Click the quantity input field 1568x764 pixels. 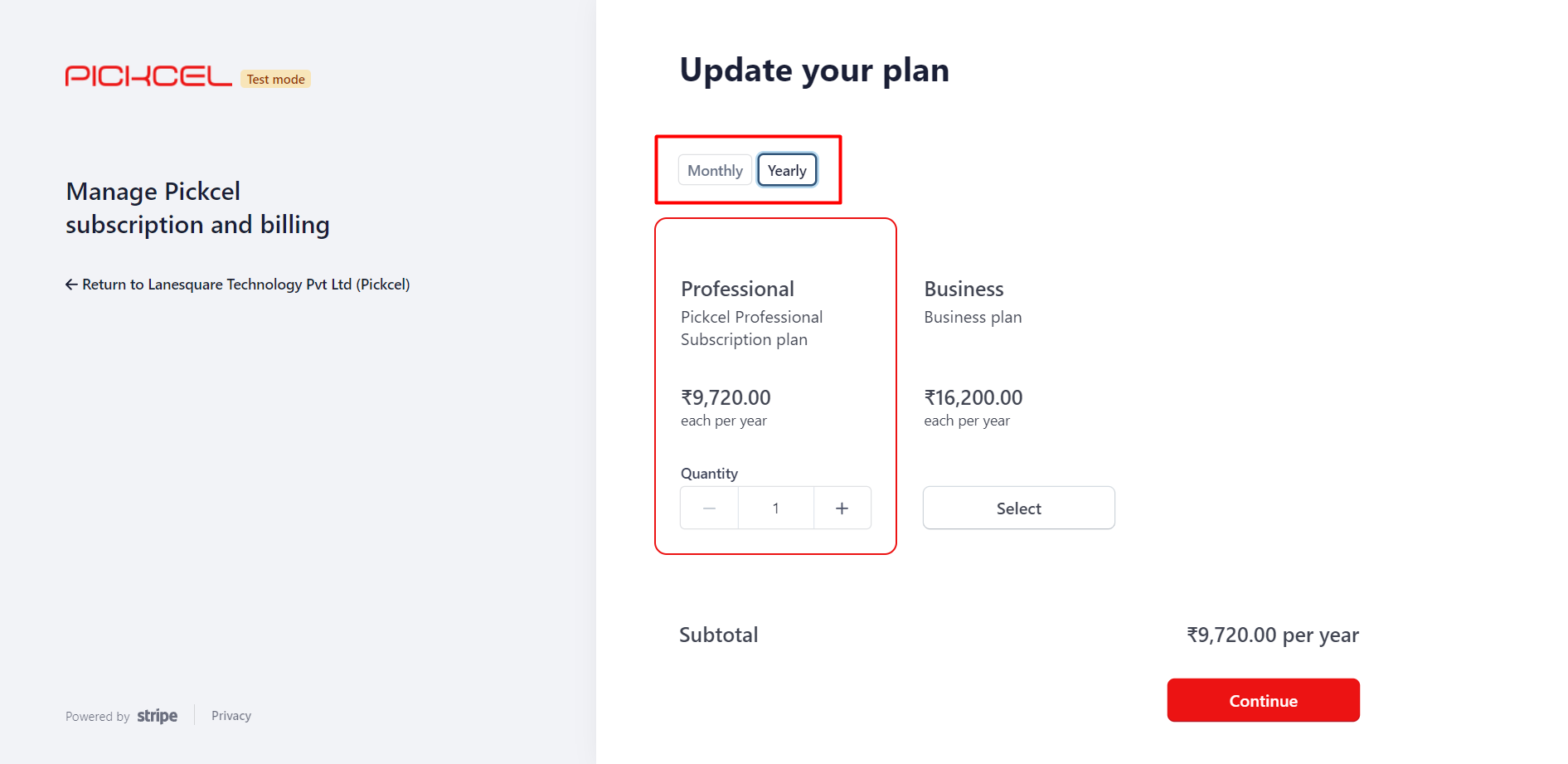(x=776, y=508)
